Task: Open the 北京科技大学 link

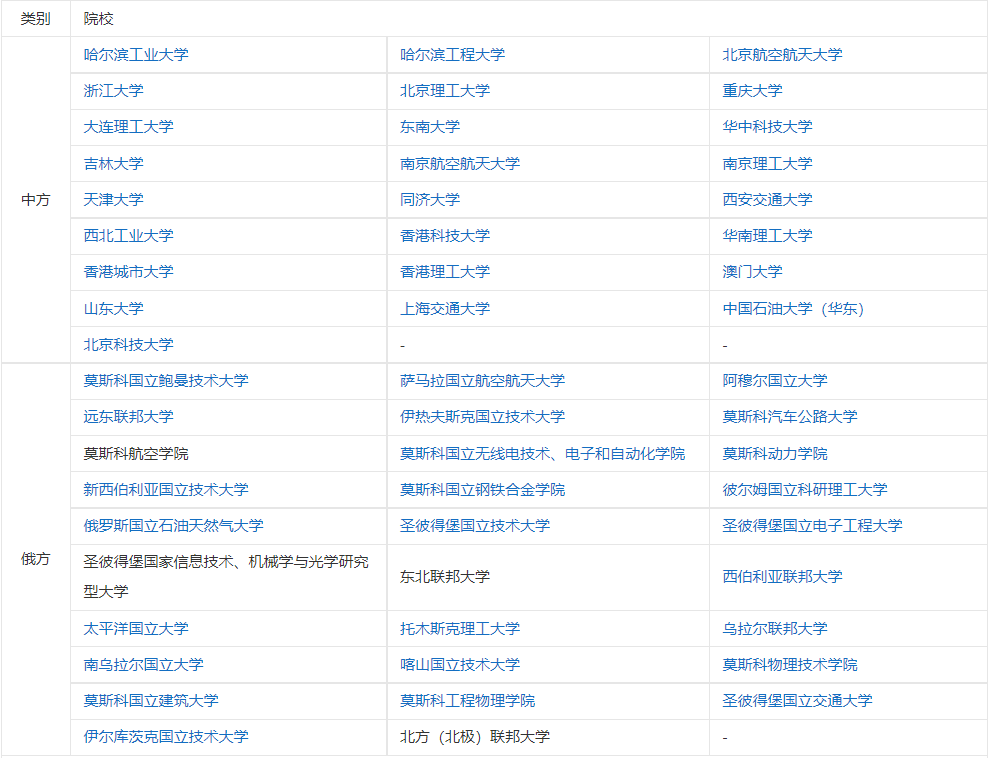Action: (x=128, y=345)
